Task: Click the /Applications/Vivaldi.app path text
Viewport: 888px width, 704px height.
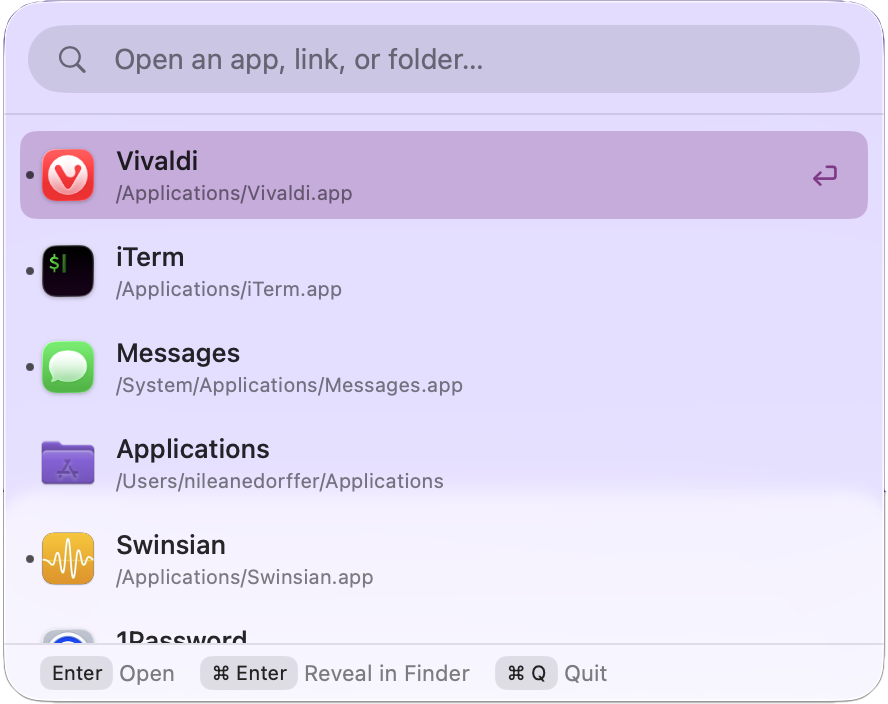Action: click(233, 193)
